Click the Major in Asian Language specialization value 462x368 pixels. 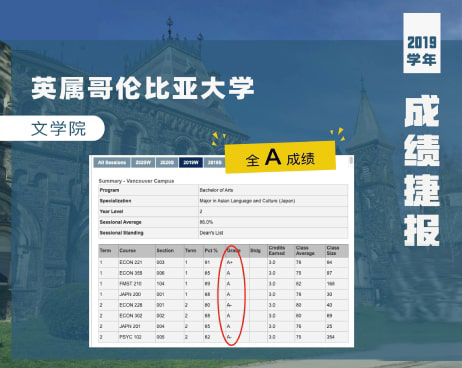click(247, 201)
